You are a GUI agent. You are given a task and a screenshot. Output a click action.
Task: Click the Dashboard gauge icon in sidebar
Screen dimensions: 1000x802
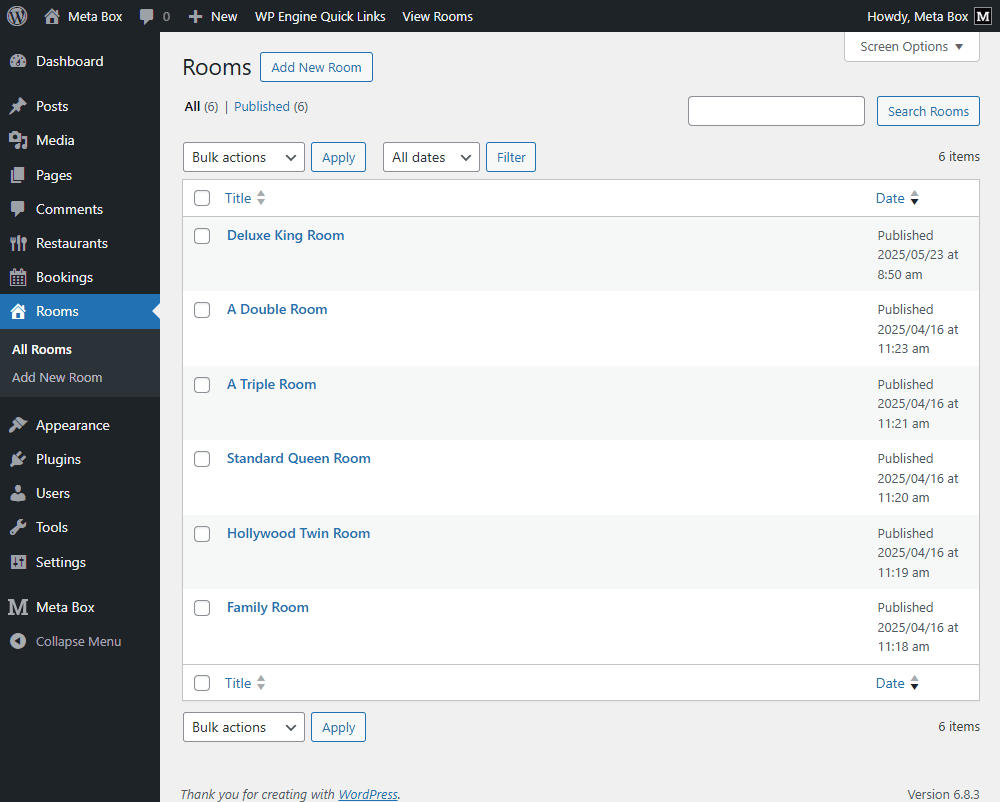(x=18, y=61)
